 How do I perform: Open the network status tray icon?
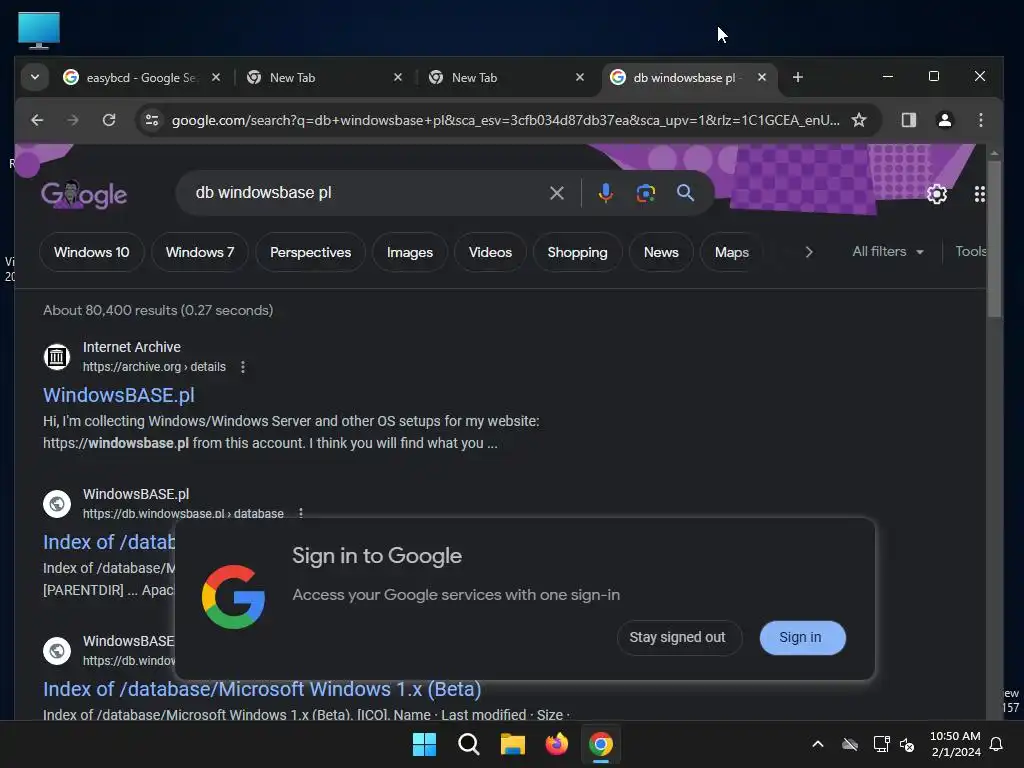pos(881,744)
